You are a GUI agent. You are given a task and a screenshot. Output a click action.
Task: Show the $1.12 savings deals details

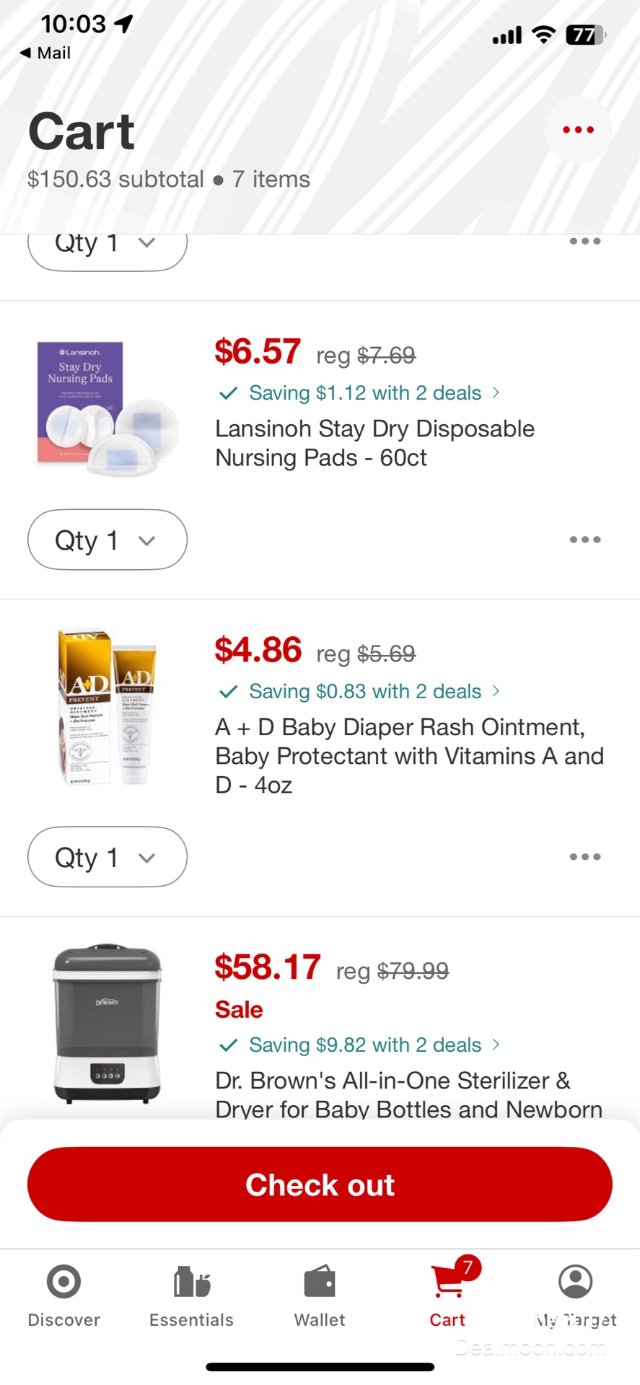(x=360, y=393)
